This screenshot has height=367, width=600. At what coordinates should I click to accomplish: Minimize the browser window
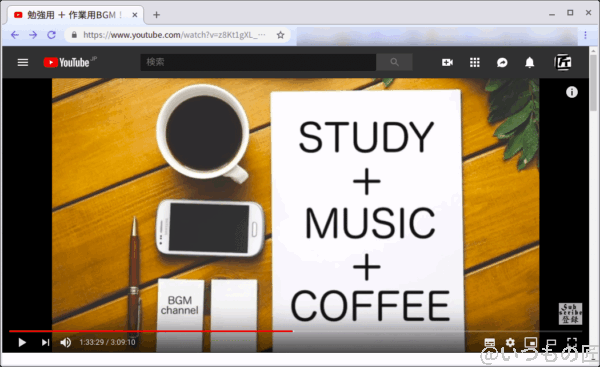(x=551, y=14)
